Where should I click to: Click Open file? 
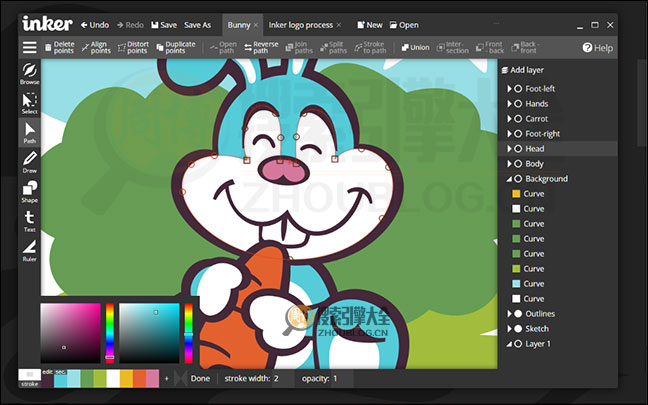pyautogui.click(x=404, y=25)
